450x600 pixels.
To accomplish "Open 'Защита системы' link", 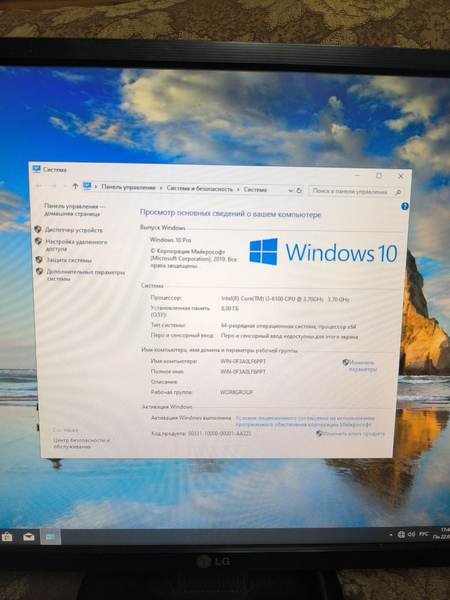I will [69, 260].
